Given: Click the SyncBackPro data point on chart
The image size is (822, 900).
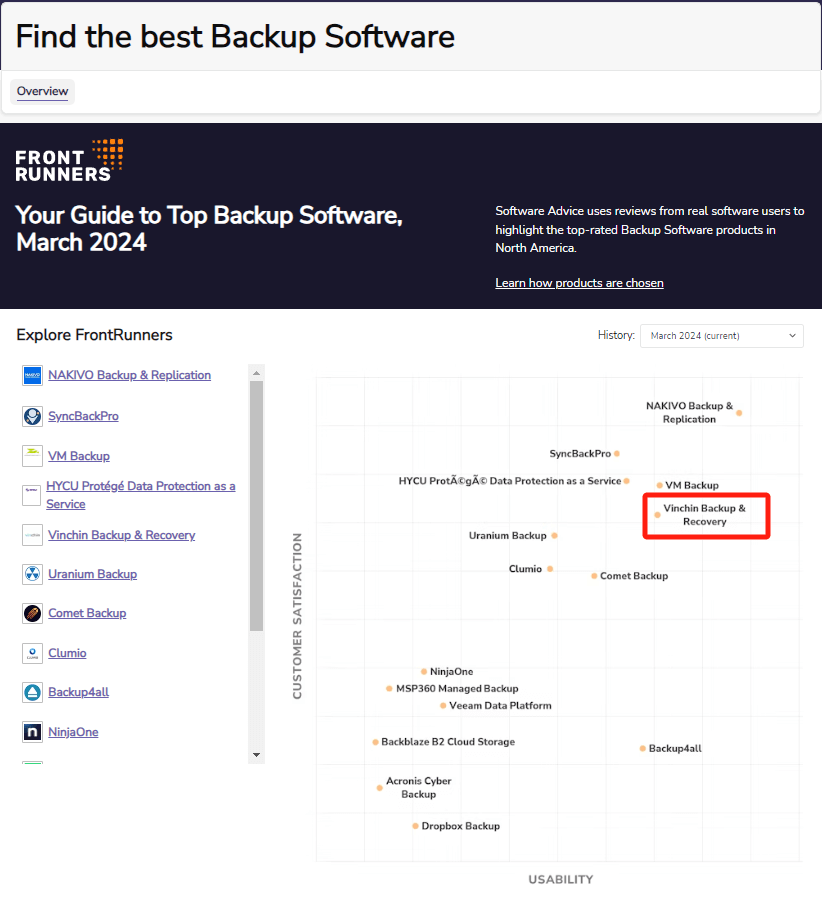Looking at the screenshot, I should 617,453.
